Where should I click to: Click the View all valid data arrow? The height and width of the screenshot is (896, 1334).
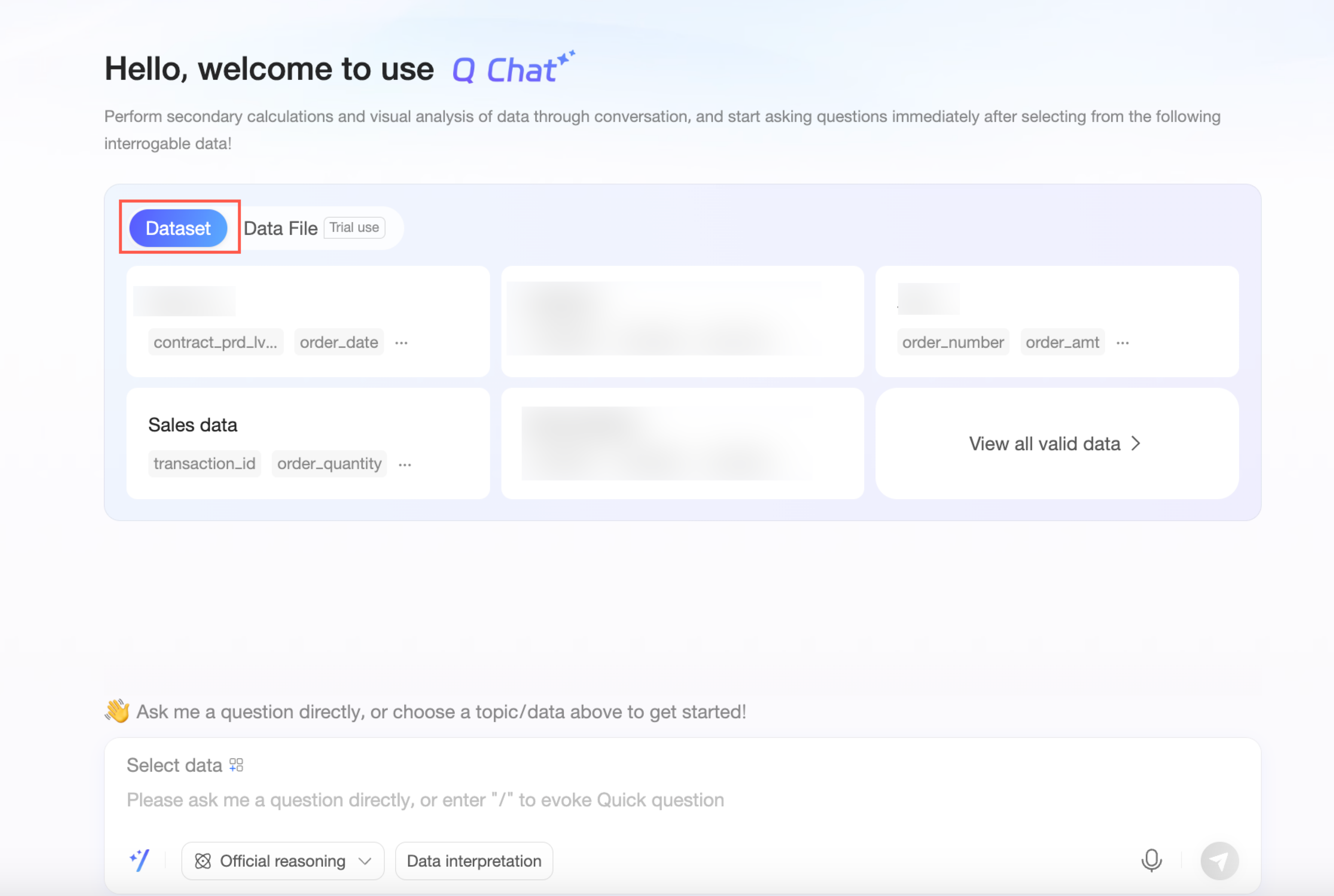1135,443
